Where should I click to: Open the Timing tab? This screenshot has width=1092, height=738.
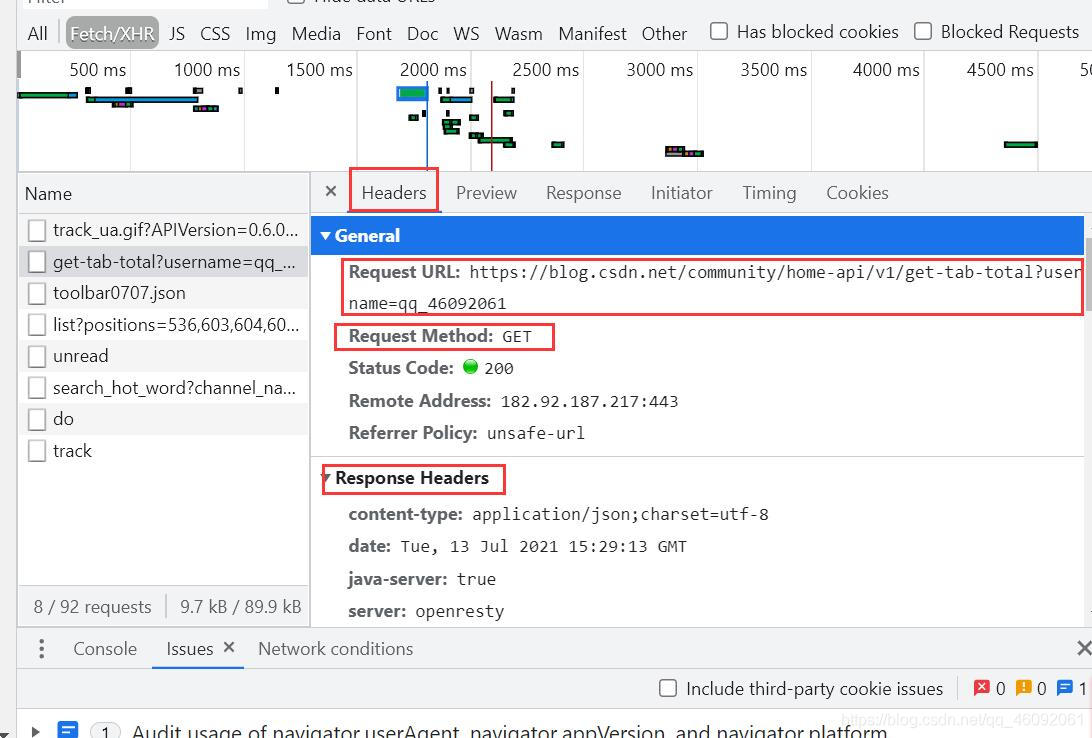pos(770,192)
